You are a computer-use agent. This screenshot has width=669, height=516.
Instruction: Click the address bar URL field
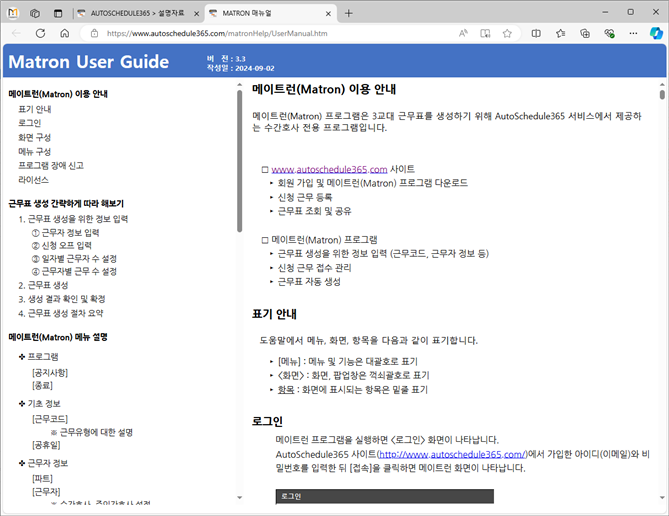pyautogui.click(x=260, y=33)
